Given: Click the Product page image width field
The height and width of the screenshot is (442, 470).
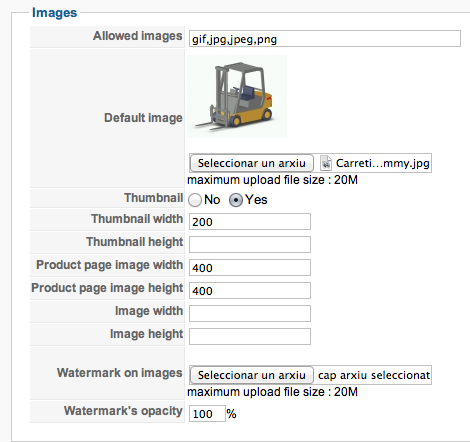Looking at the screenshot, I should point(250,267).
